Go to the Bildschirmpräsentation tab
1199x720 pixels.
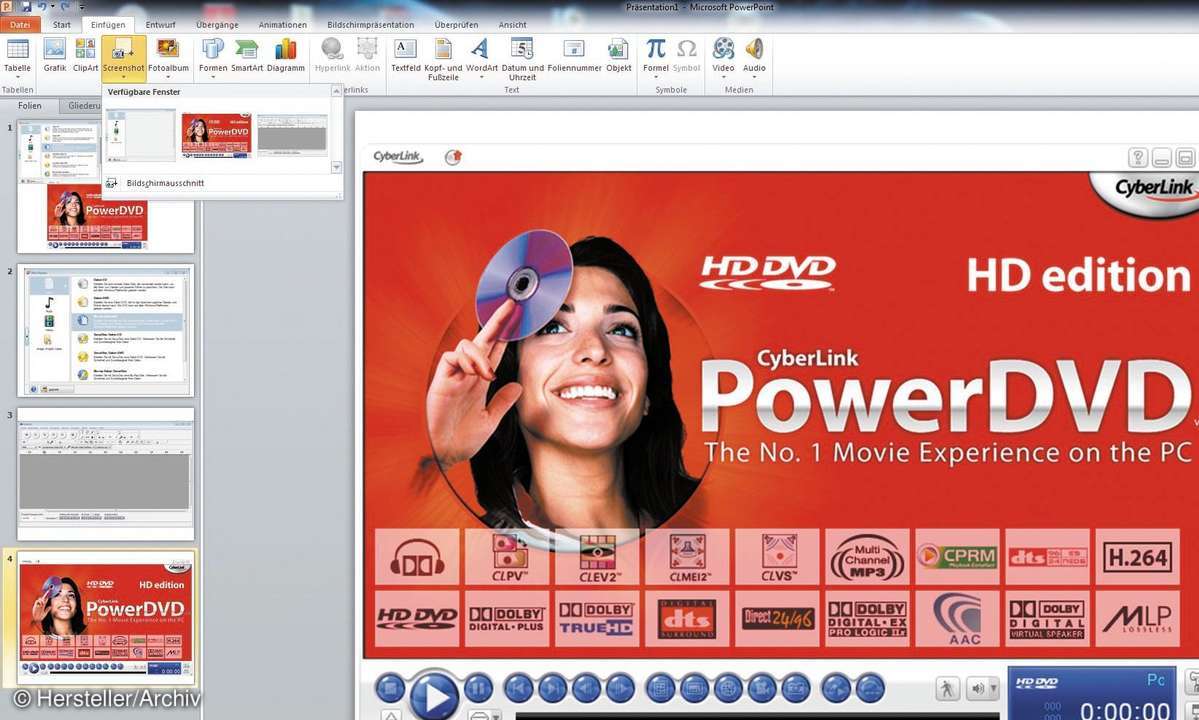tap(370, 24)
